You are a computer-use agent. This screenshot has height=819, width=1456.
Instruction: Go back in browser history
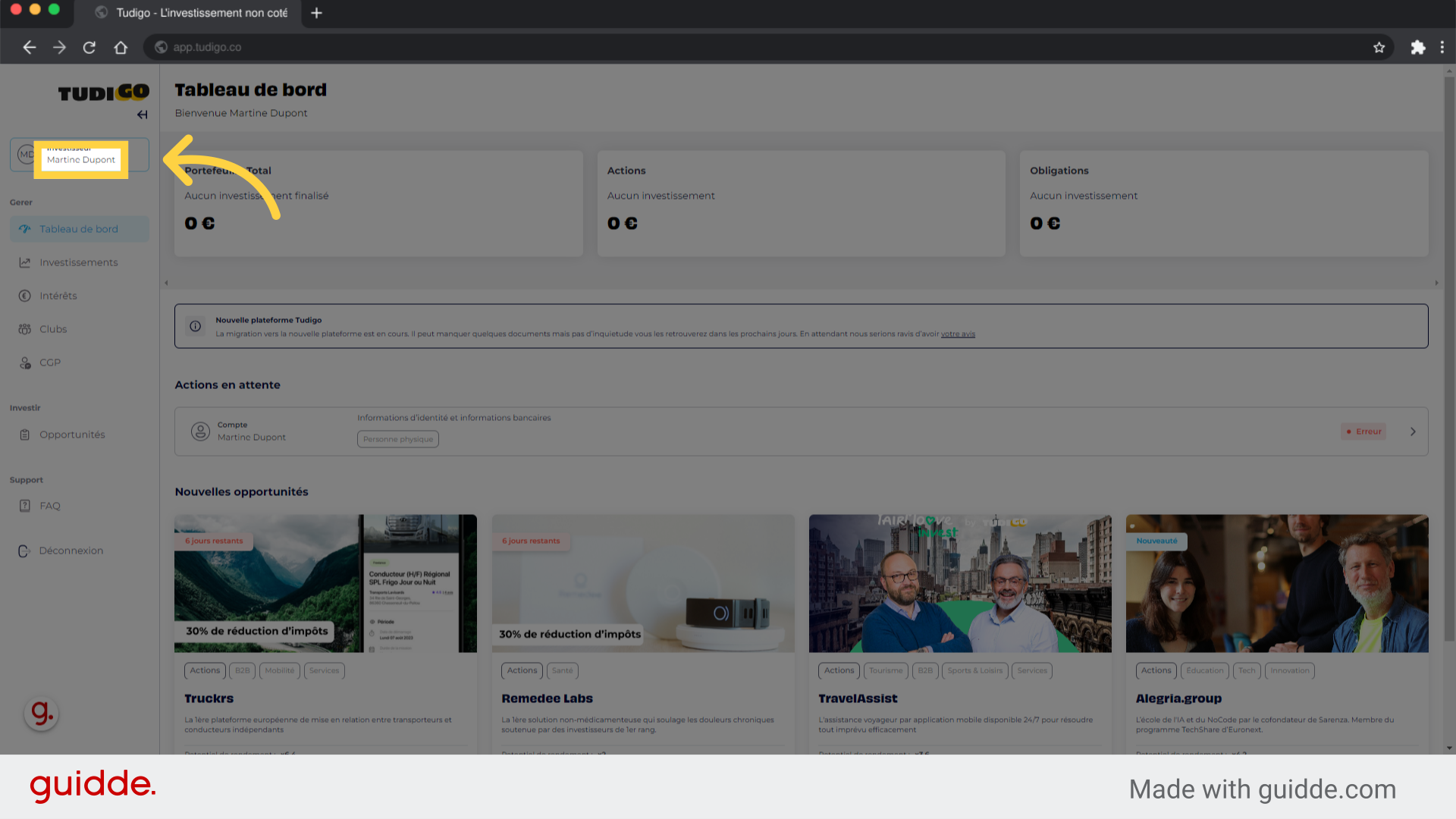coord(30,47)
